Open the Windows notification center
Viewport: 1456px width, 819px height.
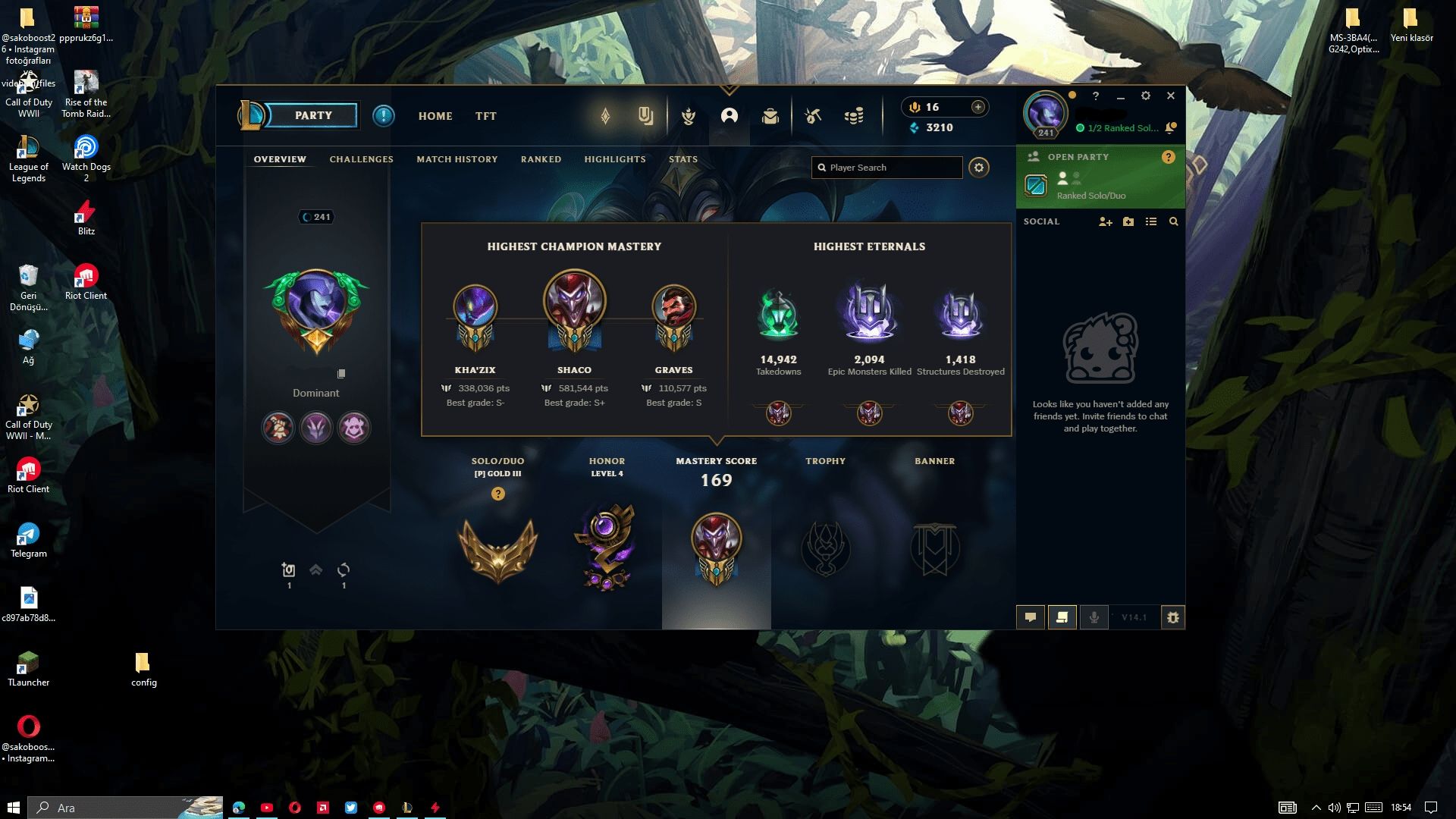coord(1431,808)
